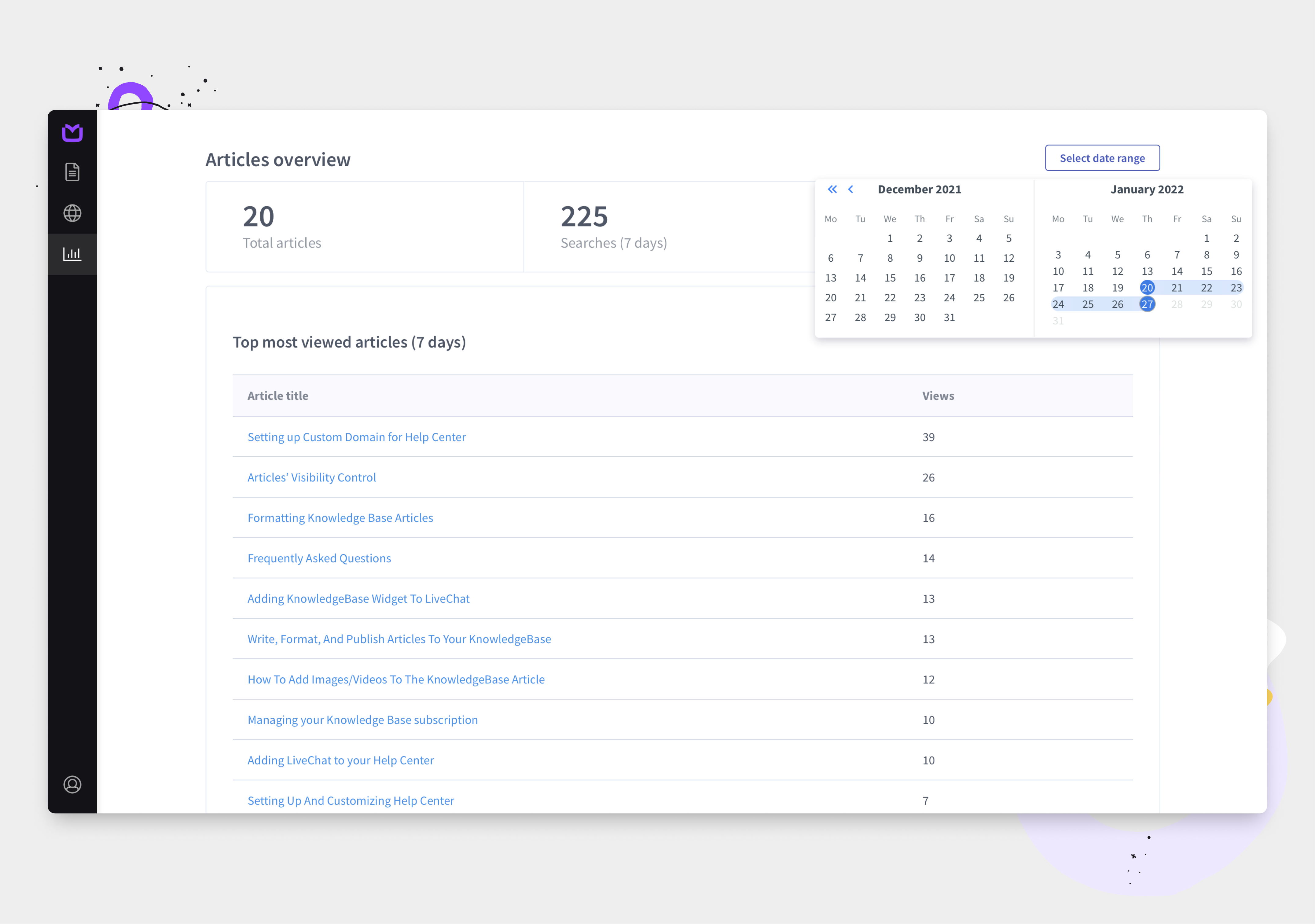
Task: Go to previous month with single chevron
Action: [851, 189]
